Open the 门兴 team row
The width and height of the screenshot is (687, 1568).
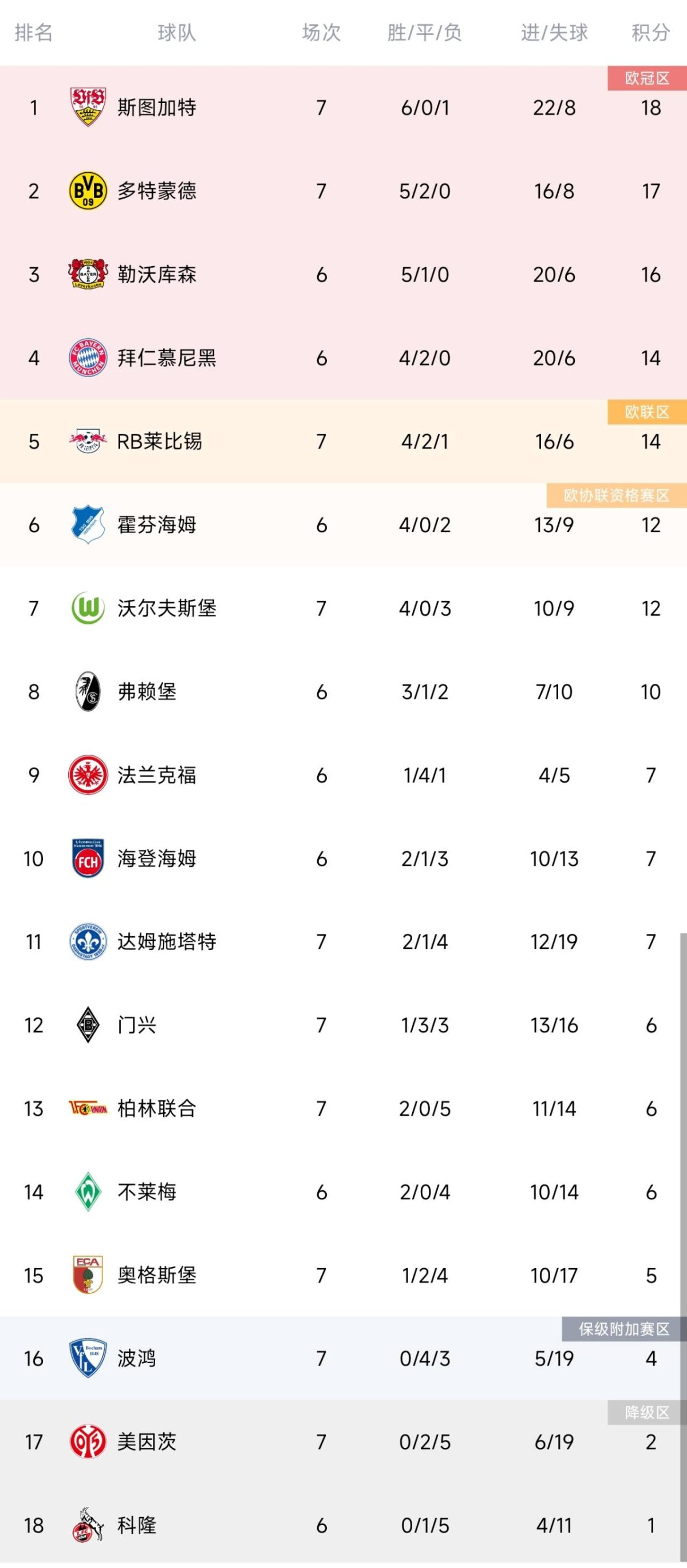(343, 1025)
